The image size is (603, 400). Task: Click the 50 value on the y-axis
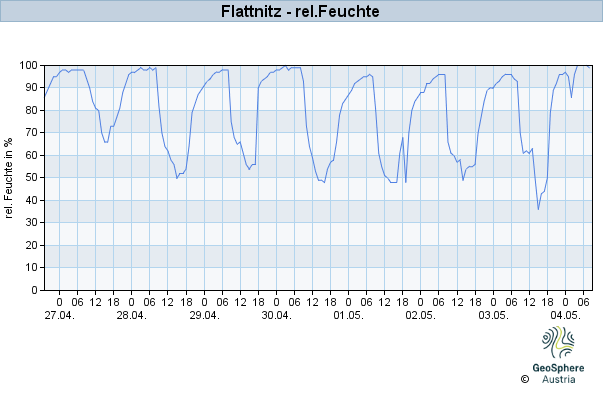pyautogui.click(x=32, y=178)
